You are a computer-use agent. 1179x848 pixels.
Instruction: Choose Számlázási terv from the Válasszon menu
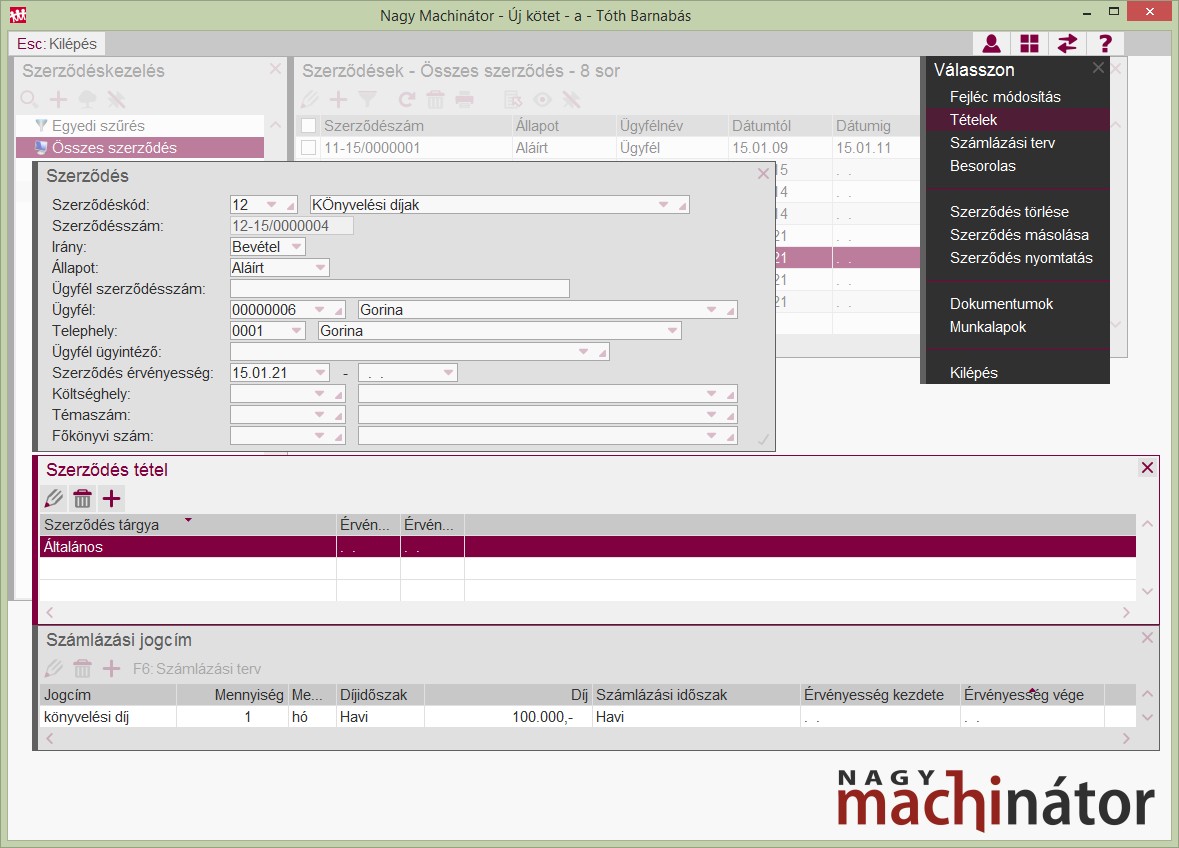(1002, 143)
